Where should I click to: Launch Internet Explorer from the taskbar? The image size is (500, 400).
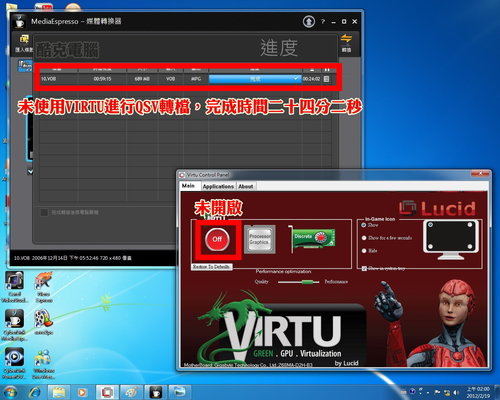click(x=35, y=392)
